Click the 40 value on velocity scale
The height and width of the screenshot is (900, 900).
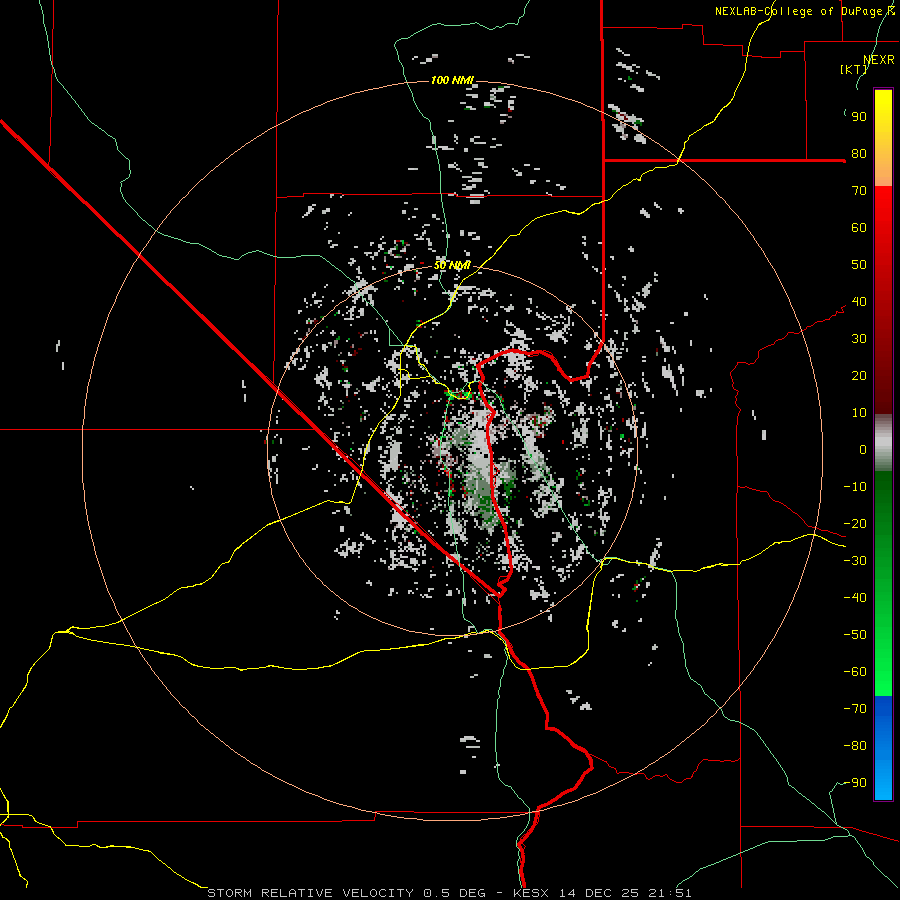click(x=859, y=302)
